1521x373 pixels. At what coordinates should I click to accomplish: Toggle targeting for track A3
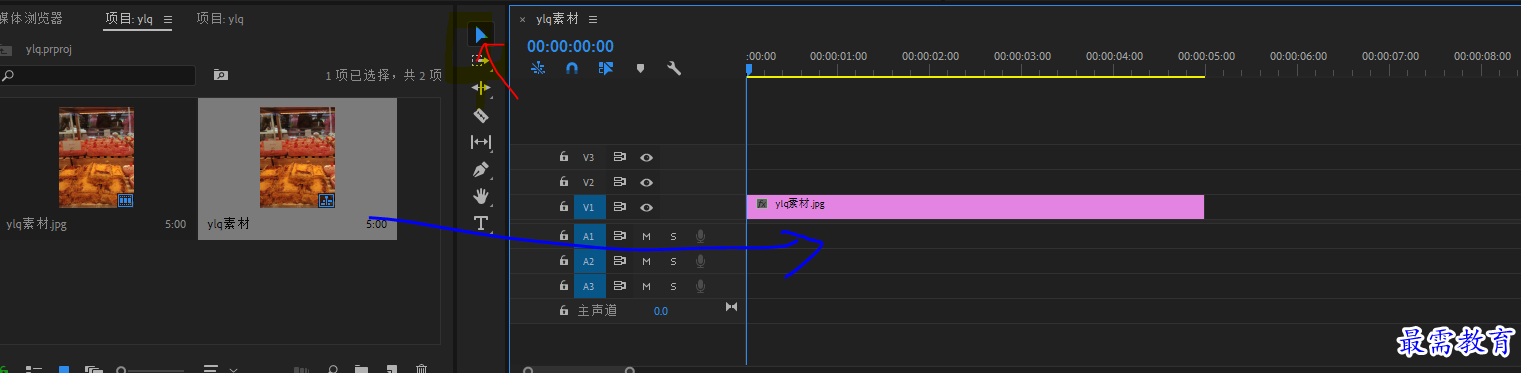click(x=589, y=286)
